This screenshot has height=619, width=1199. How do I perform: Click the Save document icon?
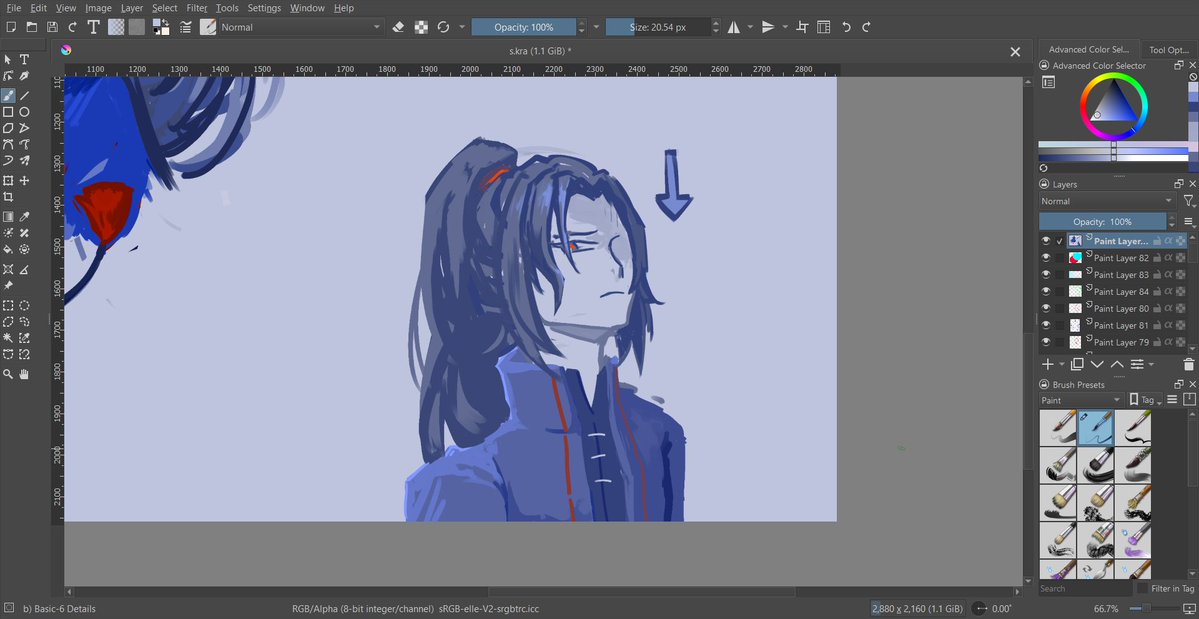[52, 28]
